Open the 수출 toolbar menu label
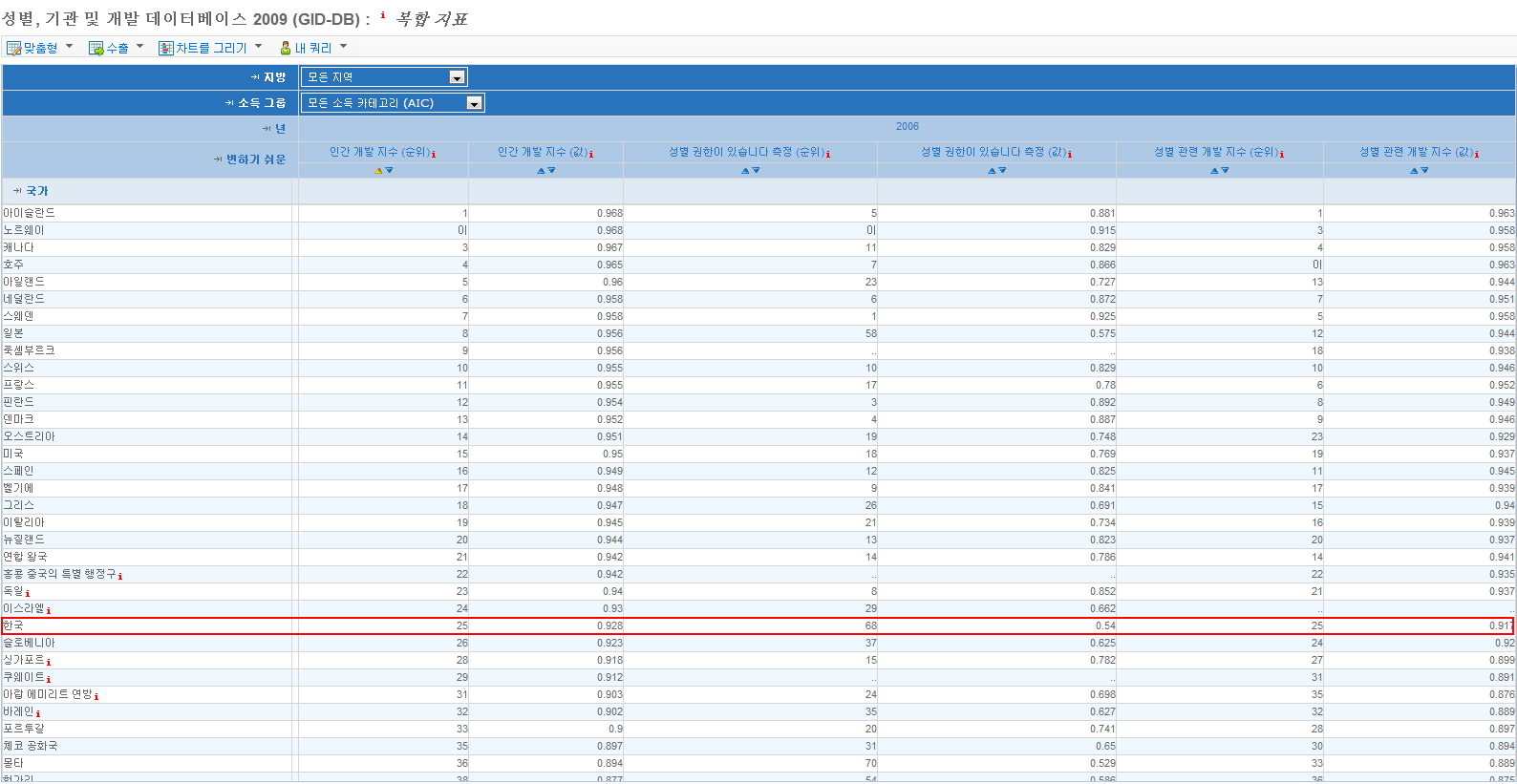 tap(118, 48)
